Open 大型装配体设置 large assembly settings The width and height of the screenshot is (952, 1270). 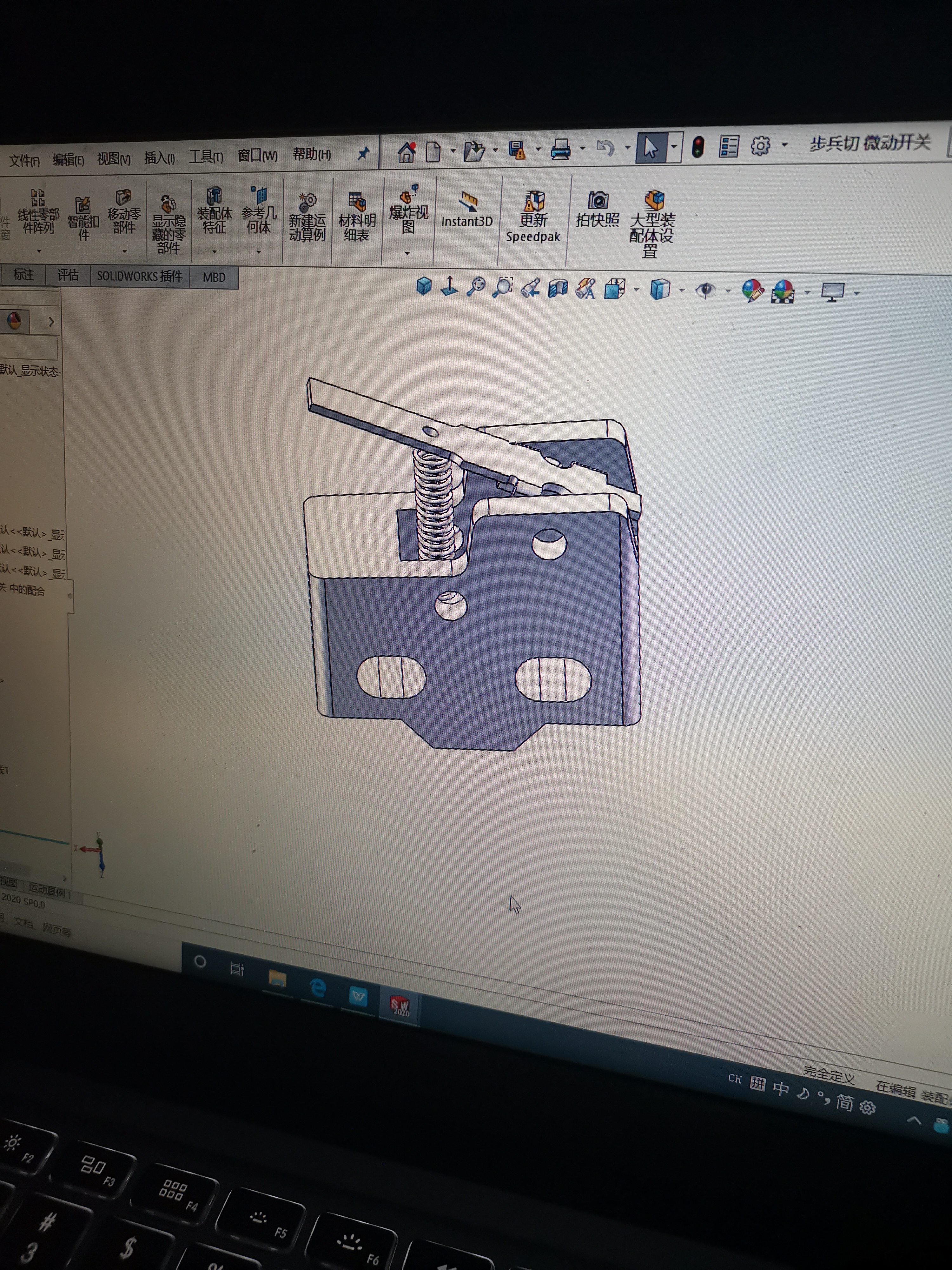coord(652,224)
